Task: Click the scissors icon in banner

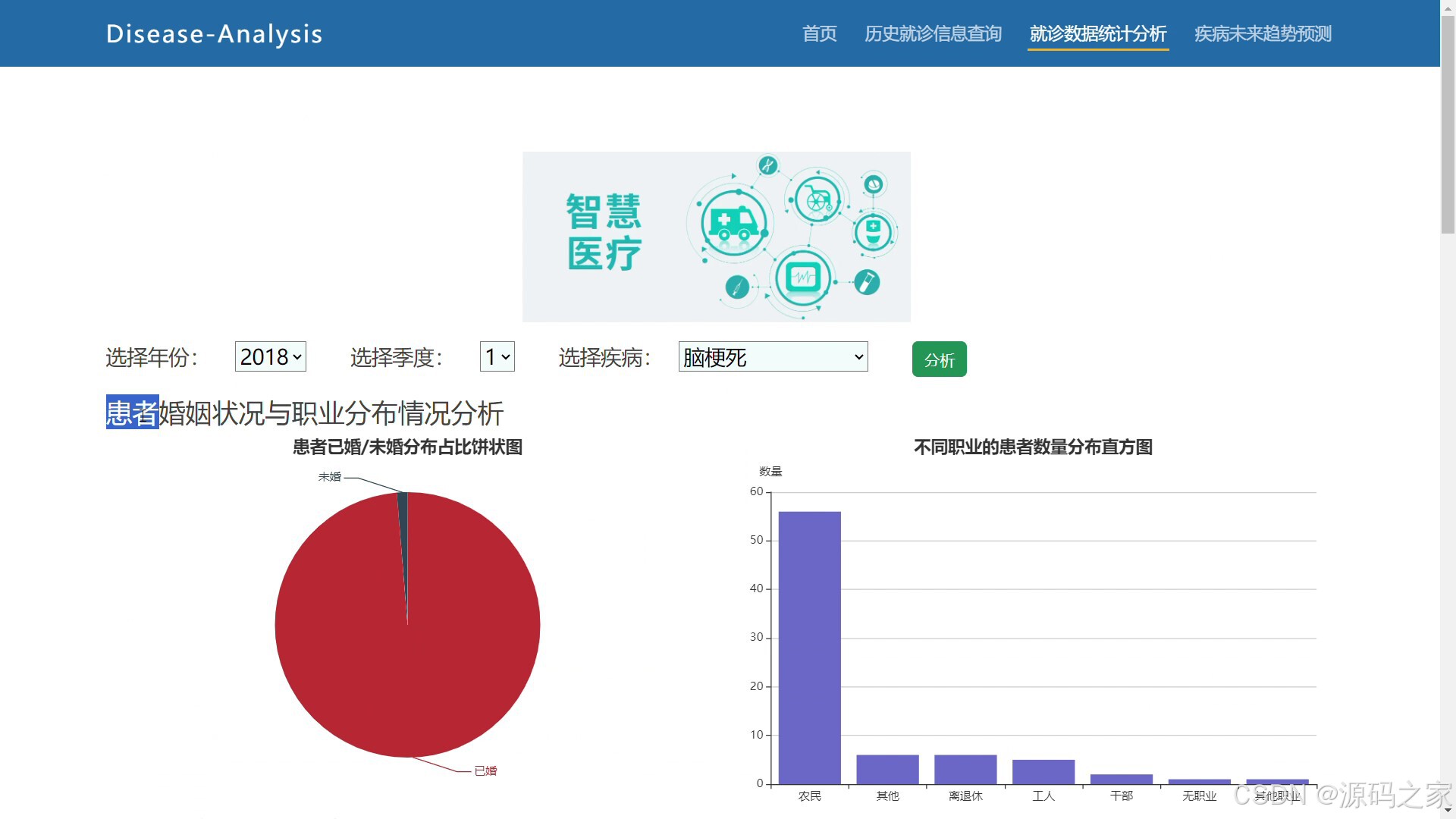Action: point(767,165)
